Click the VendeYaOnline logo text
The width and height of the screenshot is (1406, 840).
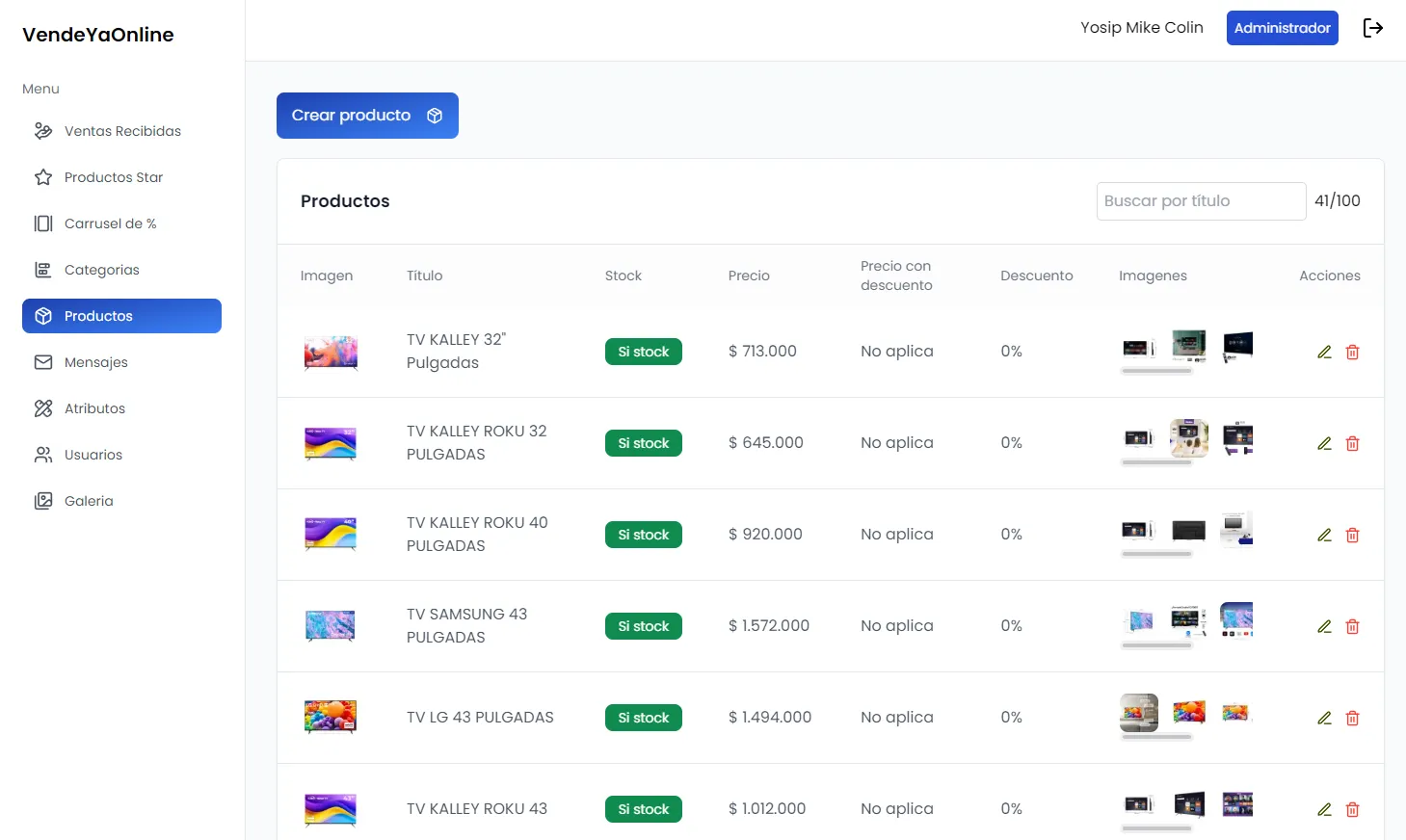click(98, 35)
